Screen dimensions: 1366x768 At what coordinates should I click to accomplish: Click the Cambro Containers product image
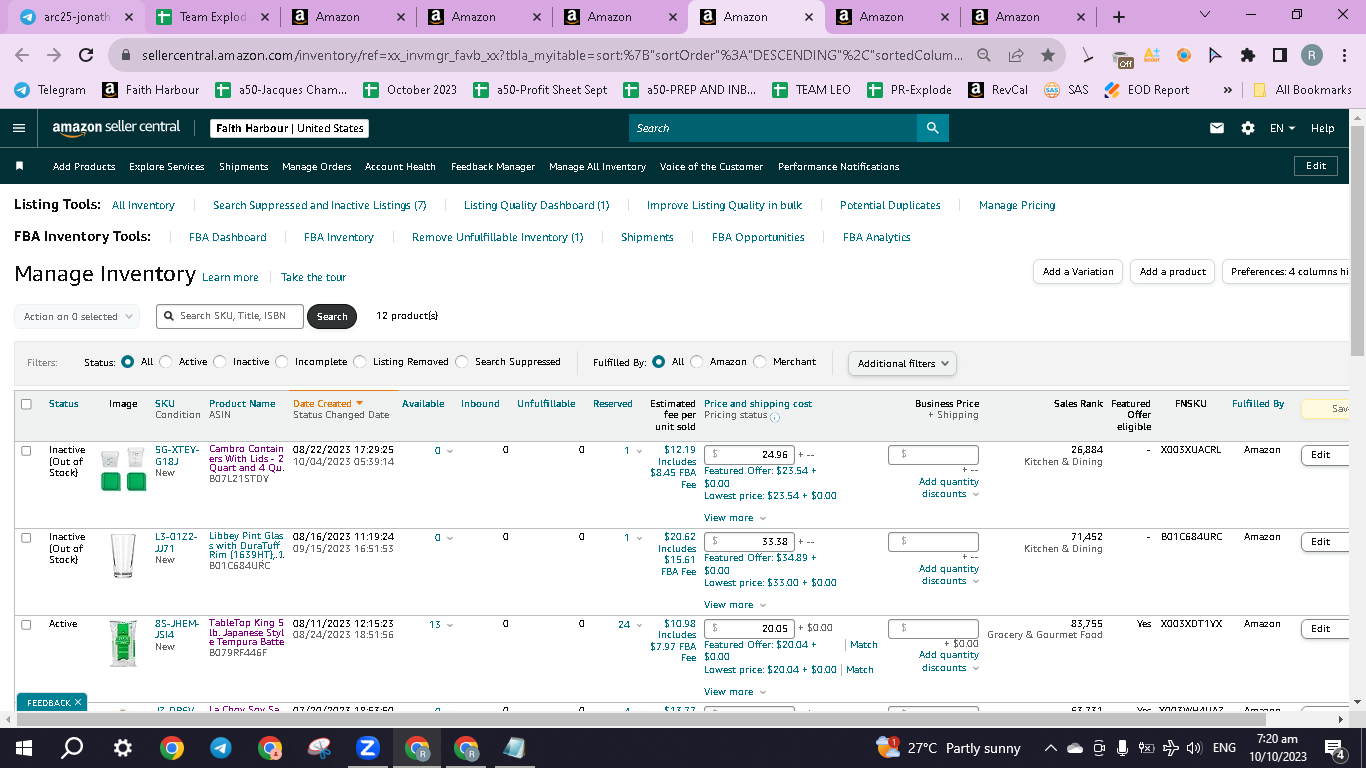click(123, 469)
